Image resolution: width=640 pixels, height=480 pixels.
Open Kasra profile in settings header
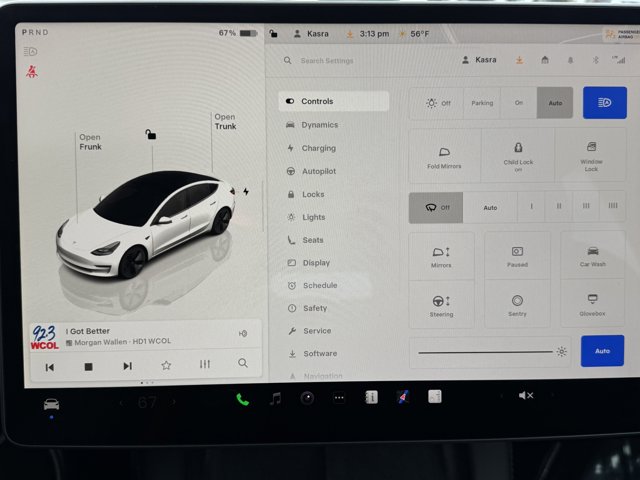click(479, 60)
